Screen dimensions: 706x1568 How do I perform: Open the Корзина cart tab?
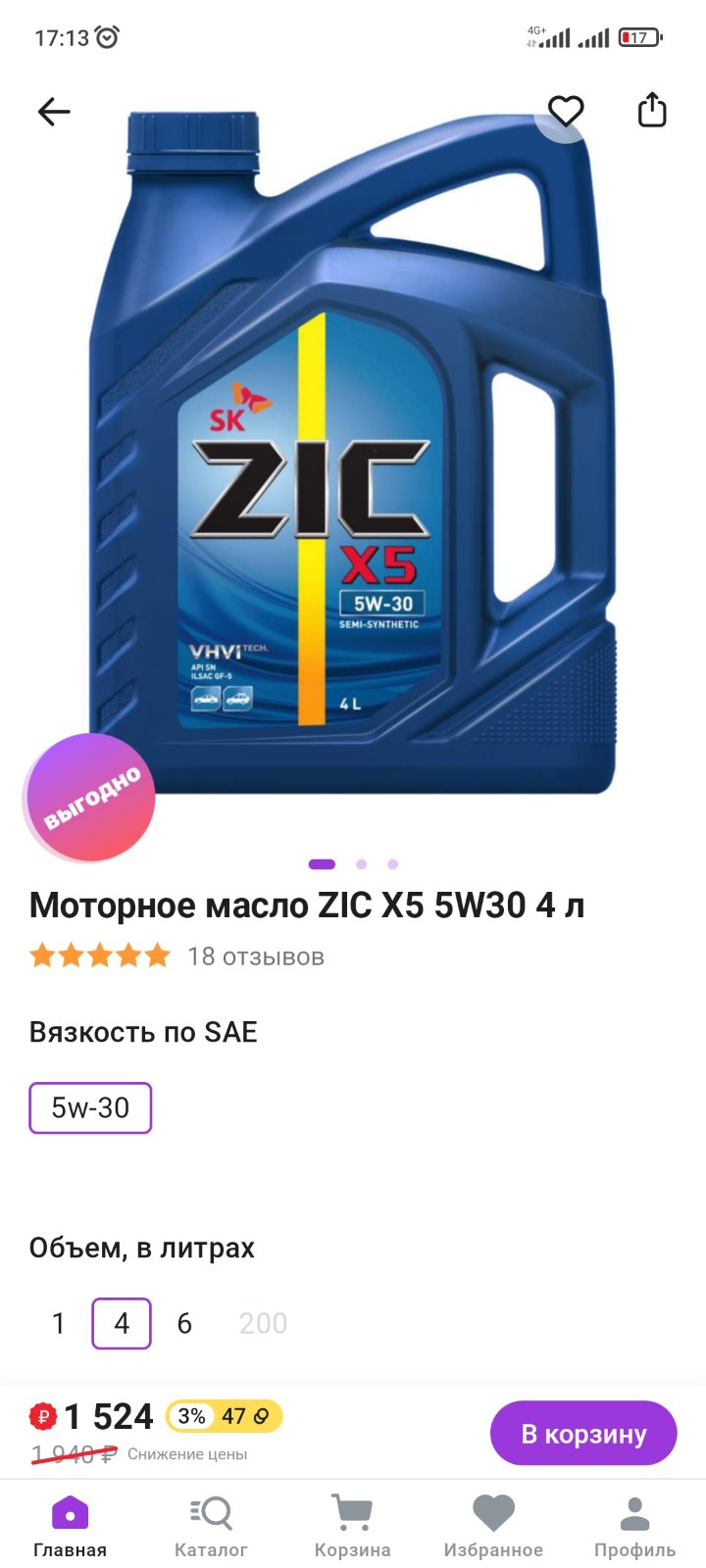(352, 1527)
